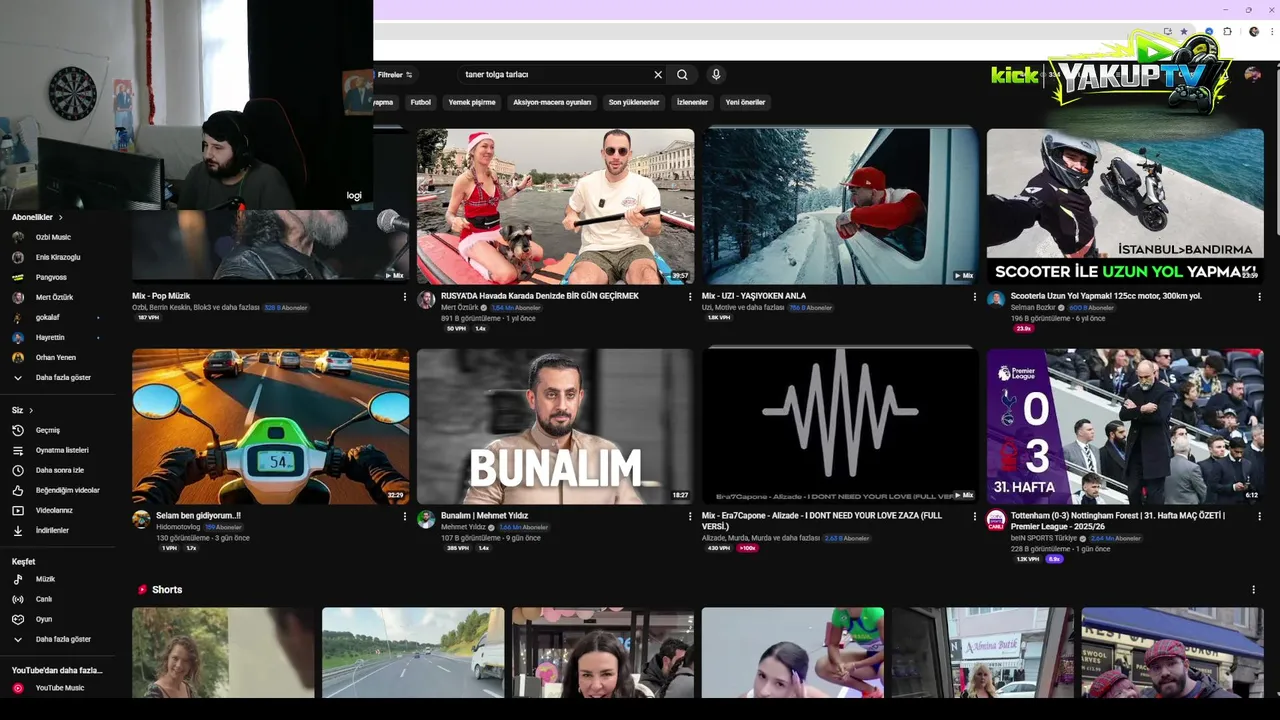The height and width of the screenshot is (720, 1280).
Task: Open the Müzik explore icon
Action: coord(17,579)
